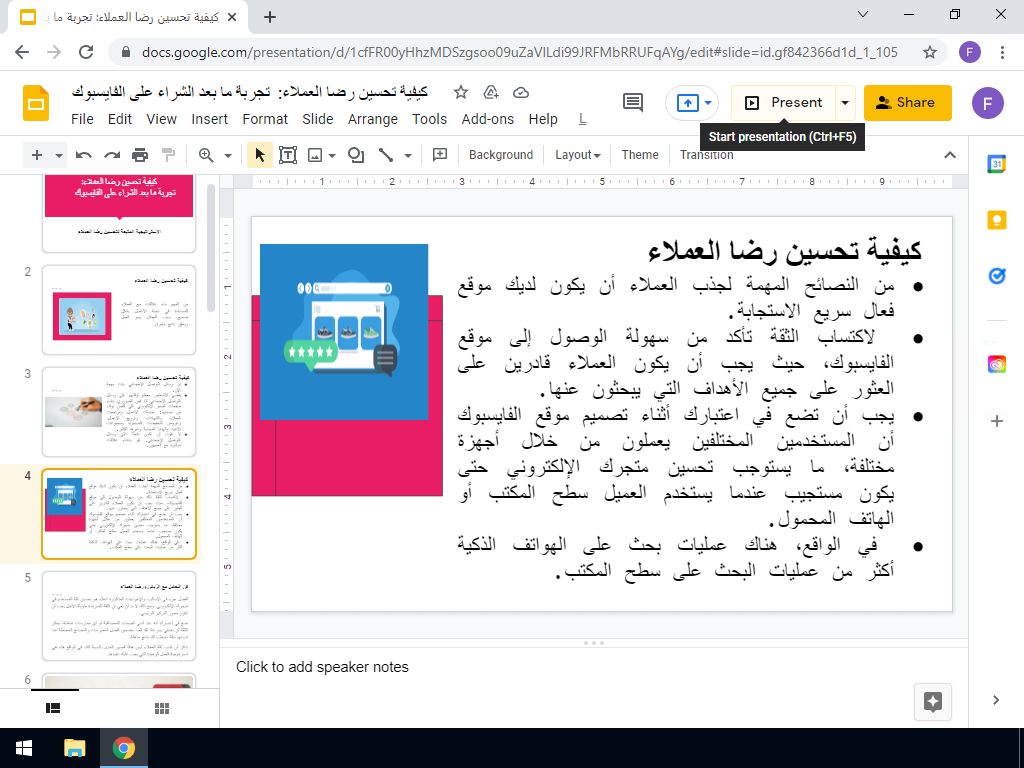Open the View menu
The height and width of the screenshot is (768, 1024).
pos(161,119)
